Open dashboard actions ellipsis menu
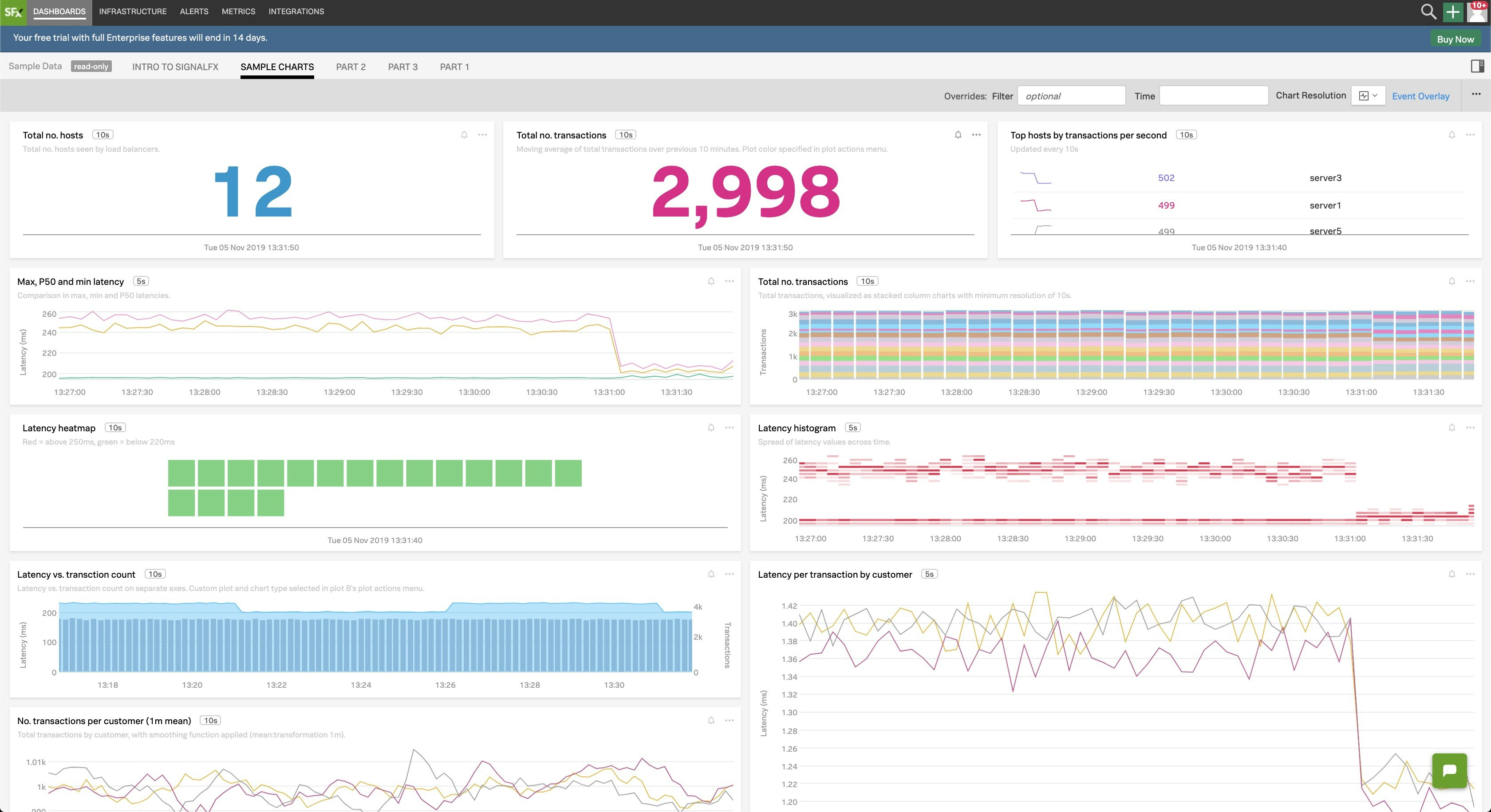Viewport: 1491px width, 812px height. [1476, 94]
